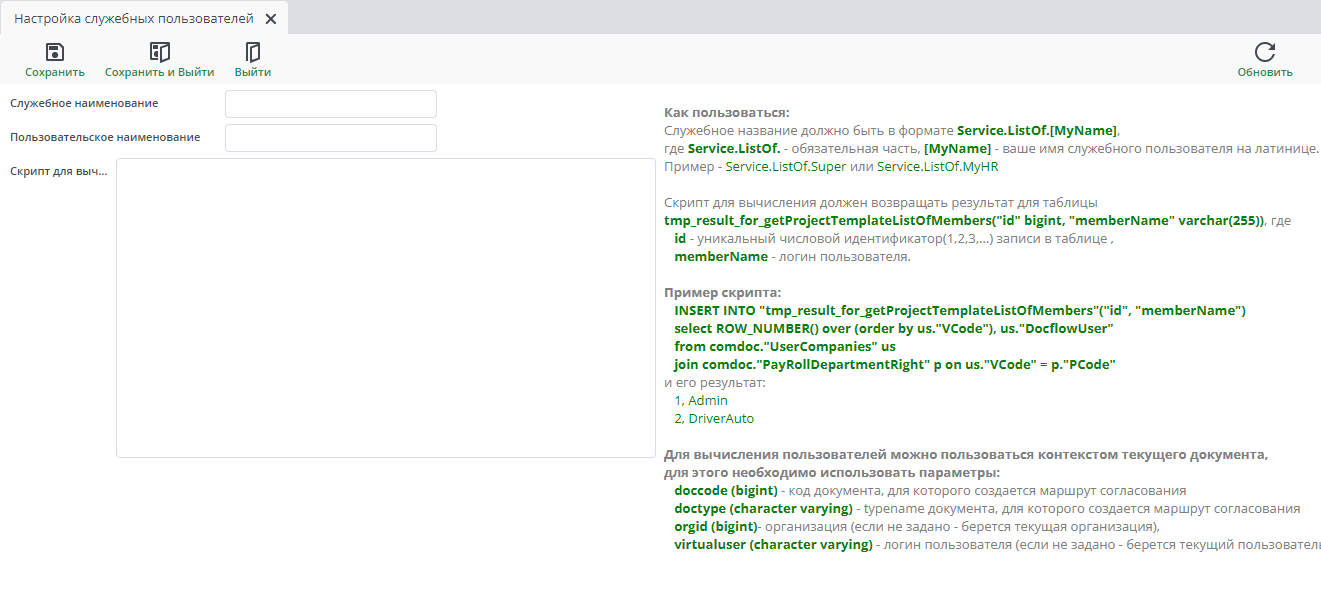Click inside the Скрипт для вычисления textarea
1321x600 pixels.
click(x=386, y=308)
